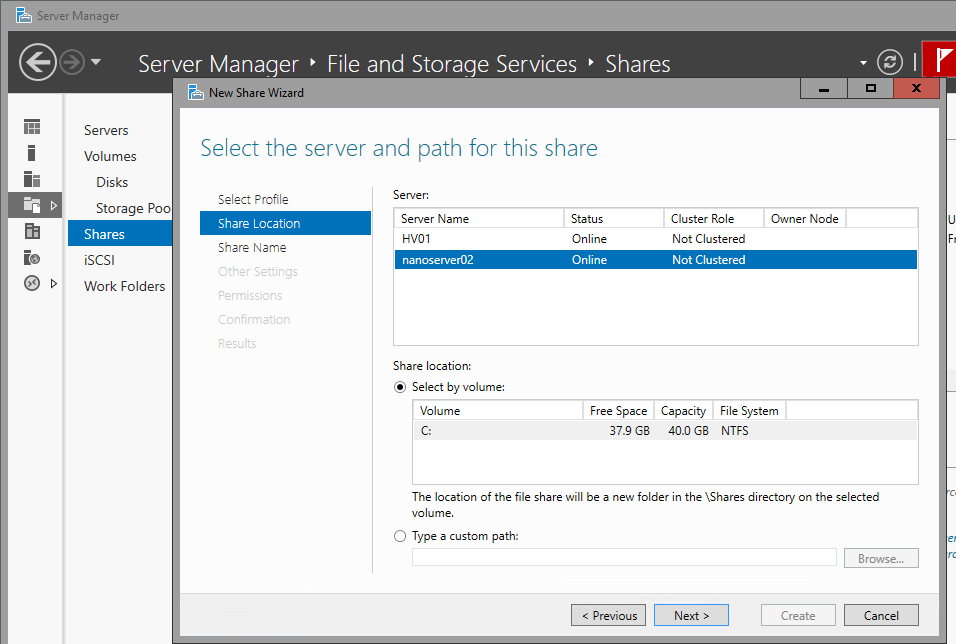956x644 pixels.
Task: Click the custom path text field
Action: click(624, 558)
